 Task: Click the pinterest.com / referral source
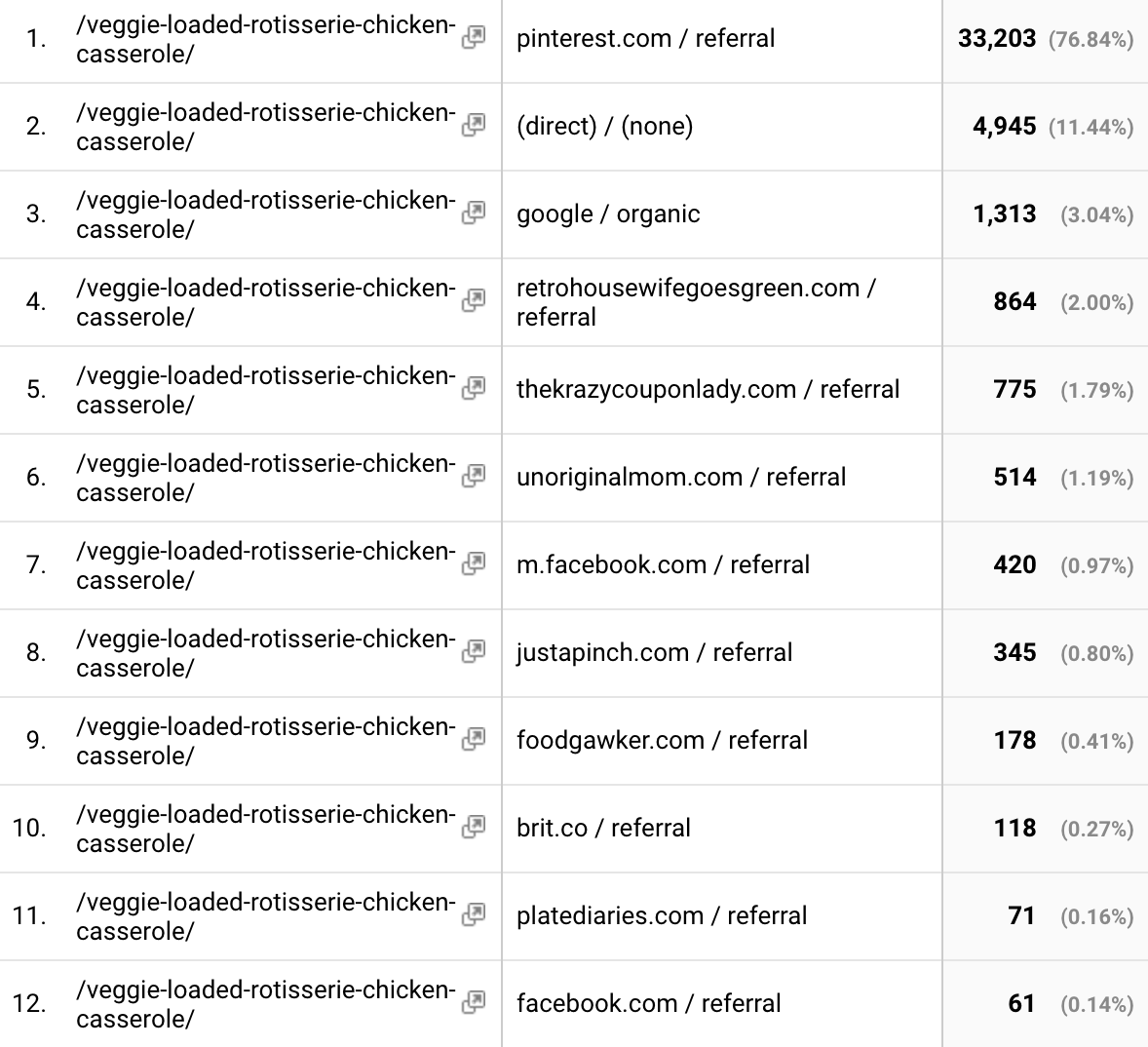tap(645, 39)
